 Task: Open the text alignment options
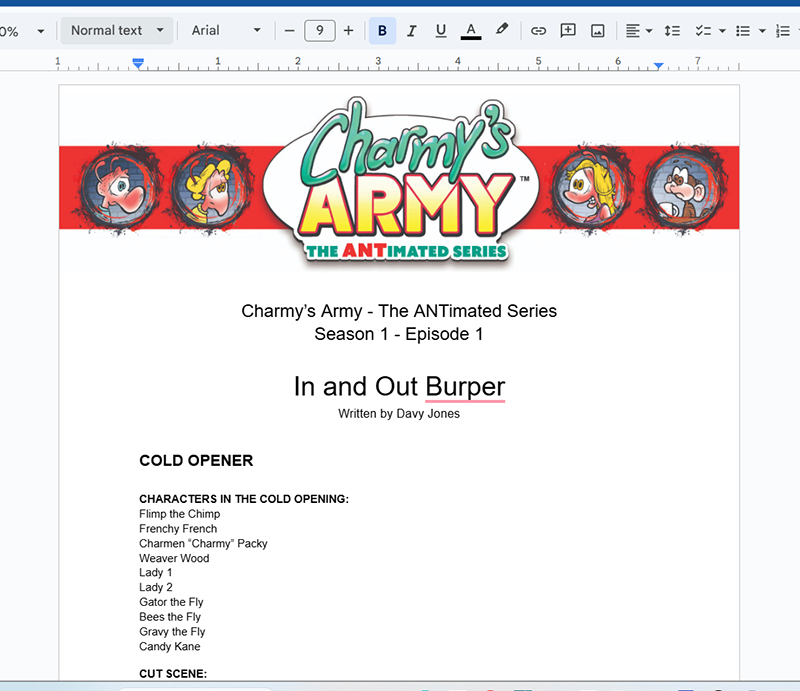(639, 31)
